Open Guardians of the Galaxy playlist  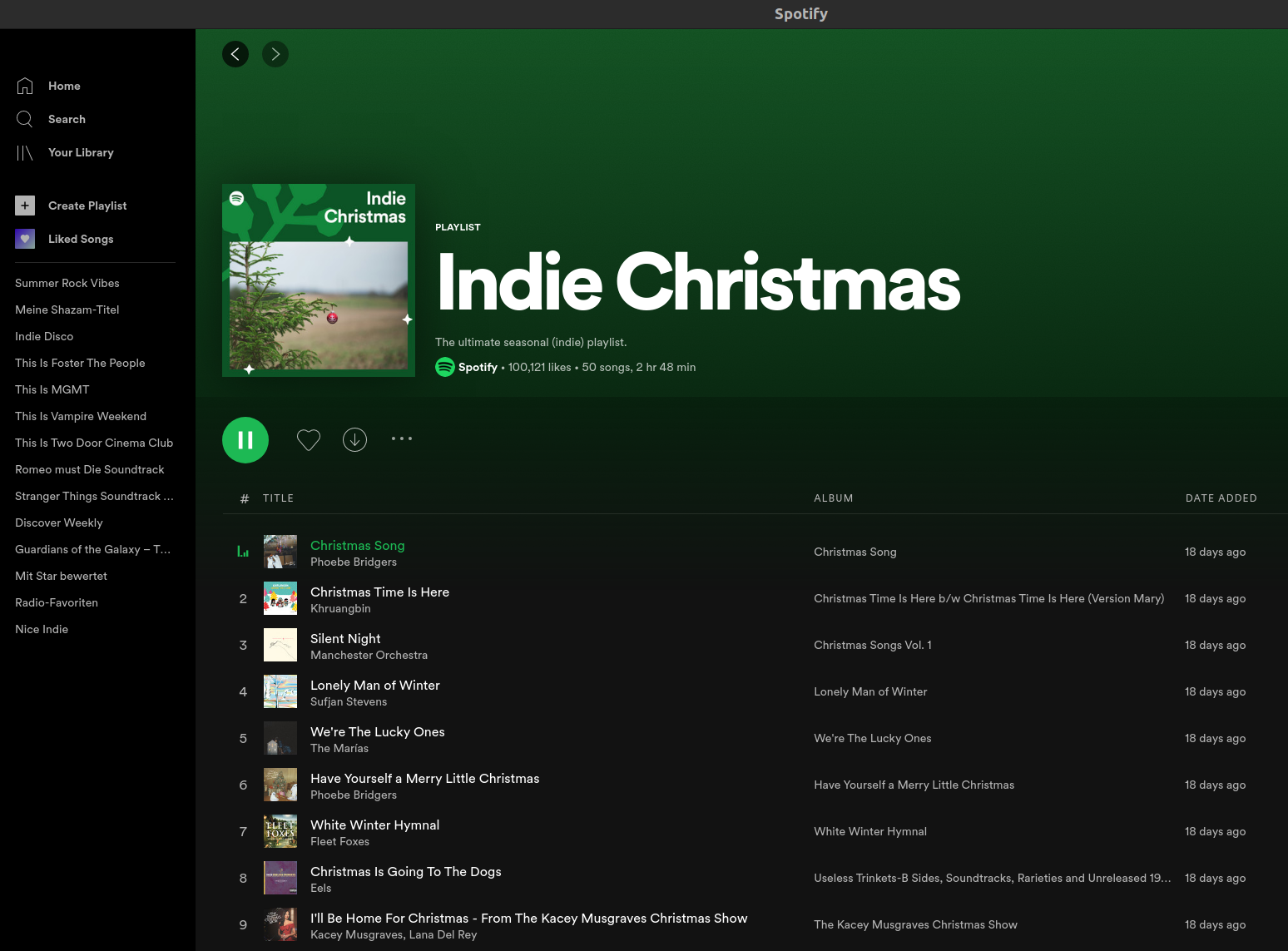tap(92, 549)
